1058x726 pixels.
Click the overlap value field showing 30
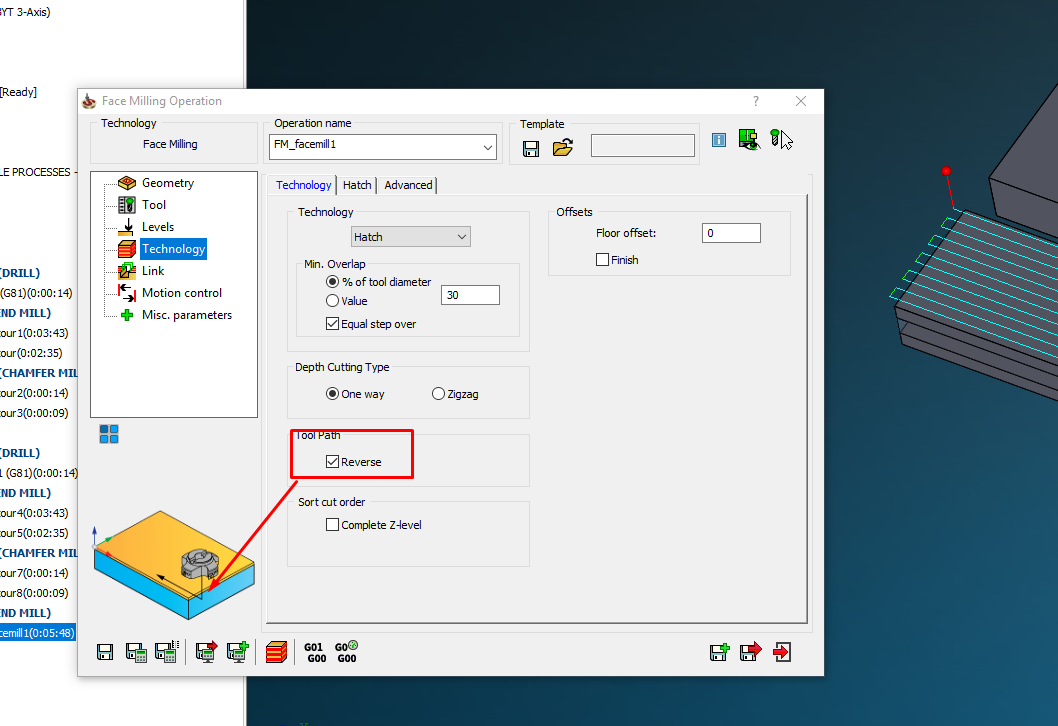470,295
